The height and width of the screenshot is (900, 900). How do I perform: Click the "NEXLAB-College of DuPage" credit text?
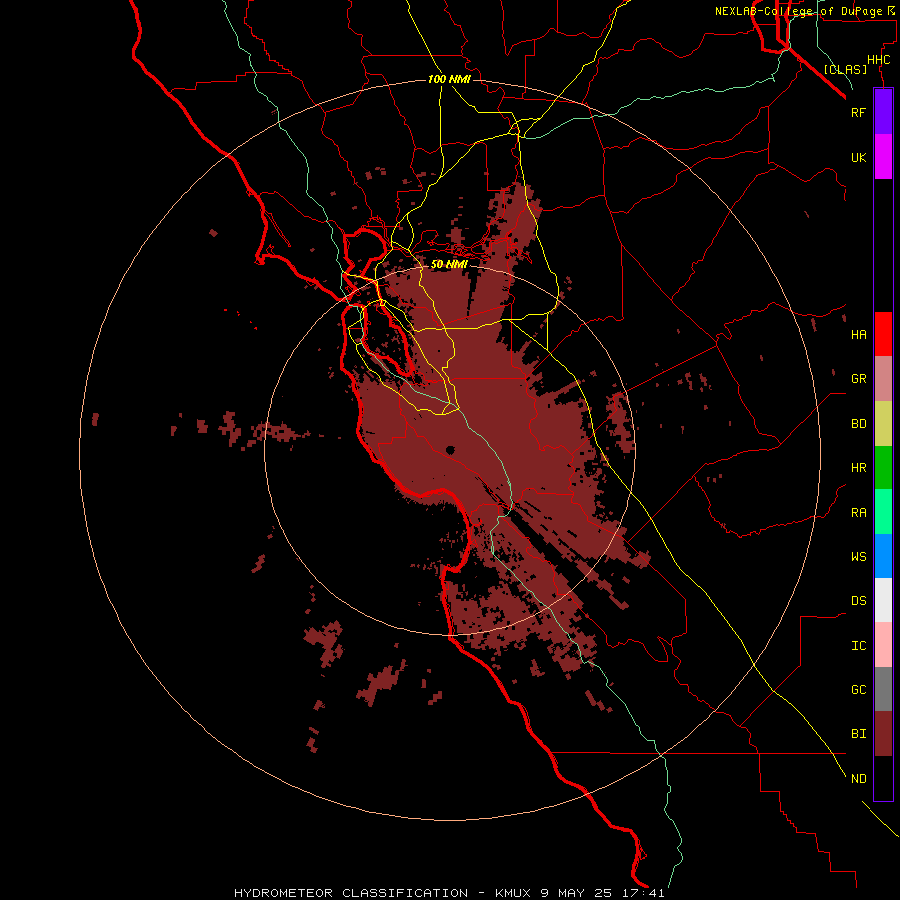coord(798,11)
